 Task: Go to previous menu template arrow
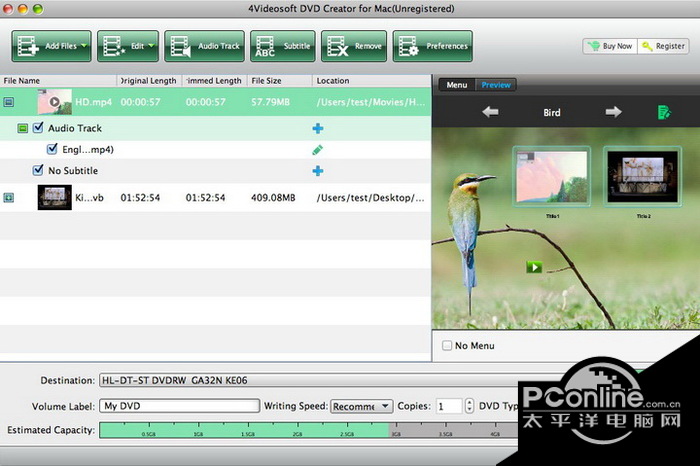pos(490,112)
